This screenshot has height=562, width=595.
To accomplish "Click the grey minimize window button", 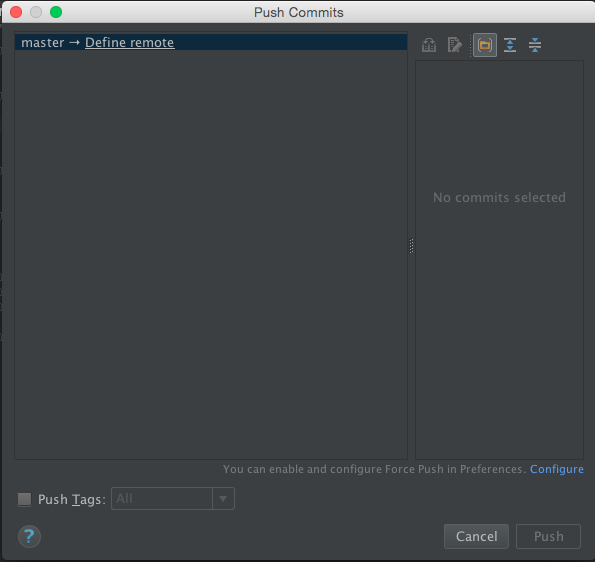I will point(36,12).
